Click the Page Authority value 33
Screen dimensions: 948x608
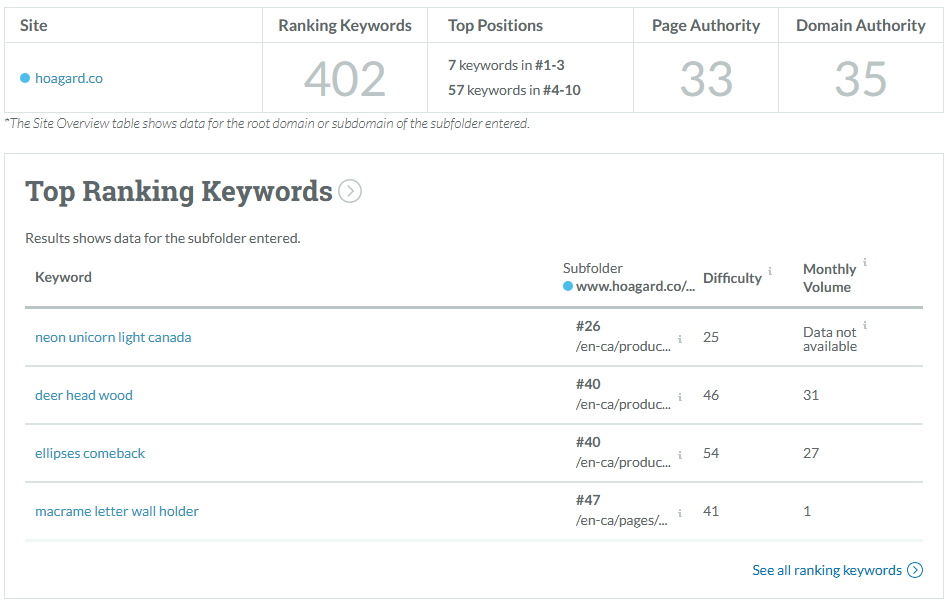(706, 79)
